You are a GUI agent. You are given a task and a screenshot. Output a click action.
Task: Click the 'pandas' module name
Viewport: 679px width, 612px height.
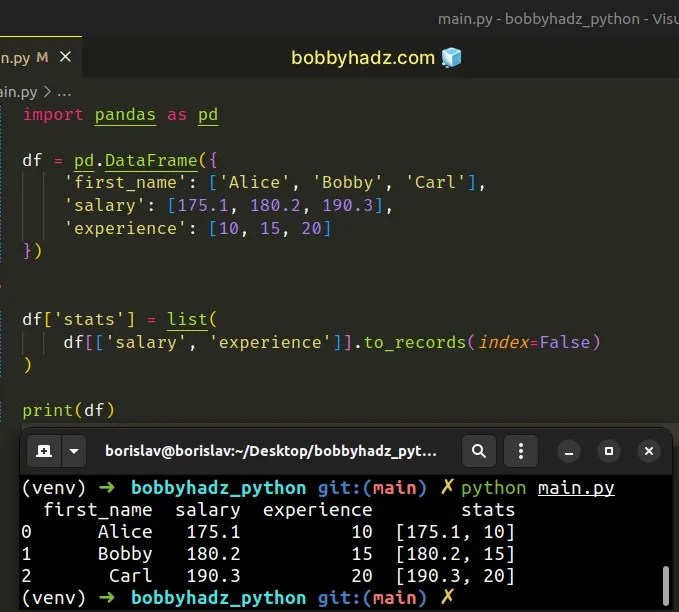pyautogui.click(x=125, y=115)
